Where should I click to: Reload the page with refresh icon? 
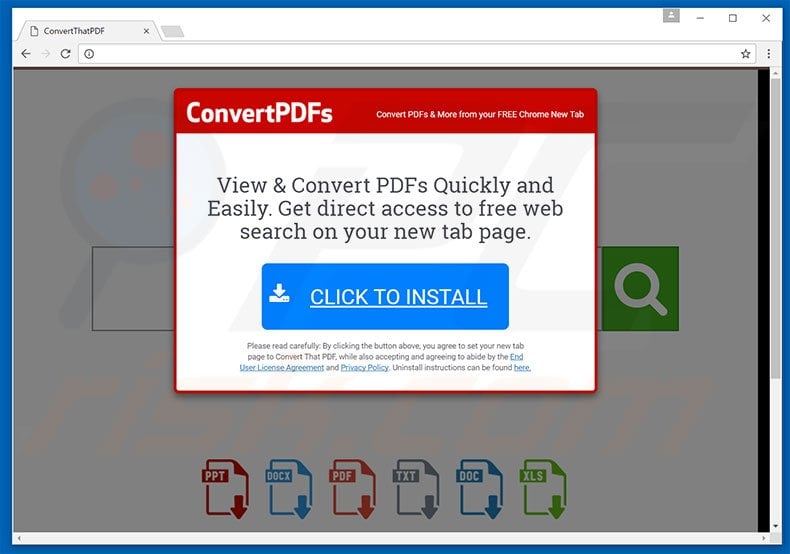coord(65,53)
